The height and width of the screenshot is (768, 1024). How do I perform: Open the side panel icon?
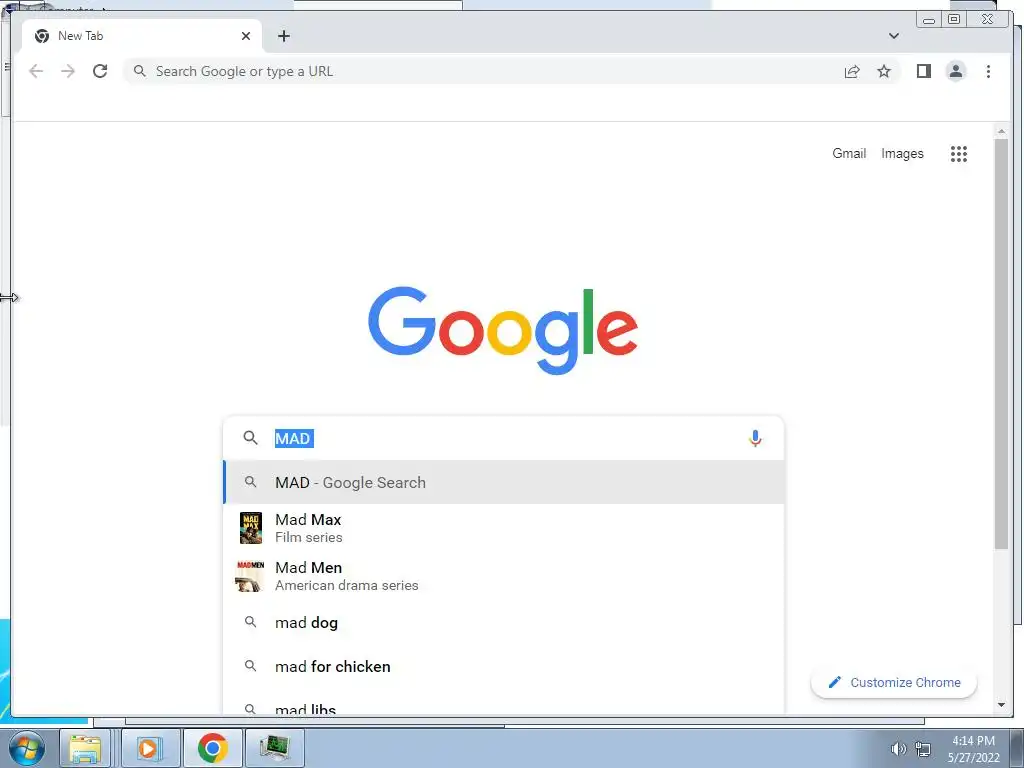pos(923,71)
